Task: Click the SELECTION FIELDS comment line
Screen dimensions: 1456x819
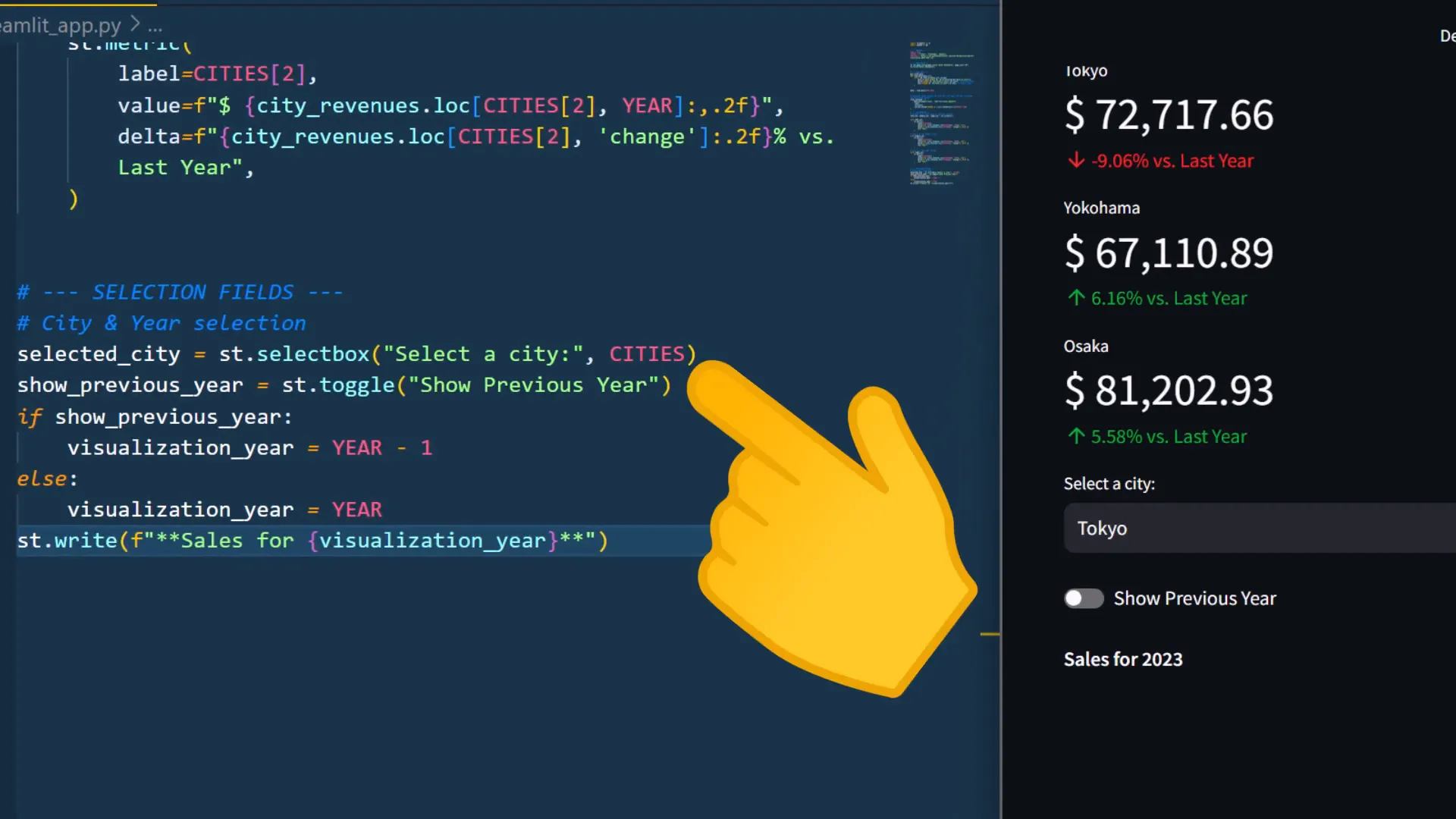Action: point(180,292)
